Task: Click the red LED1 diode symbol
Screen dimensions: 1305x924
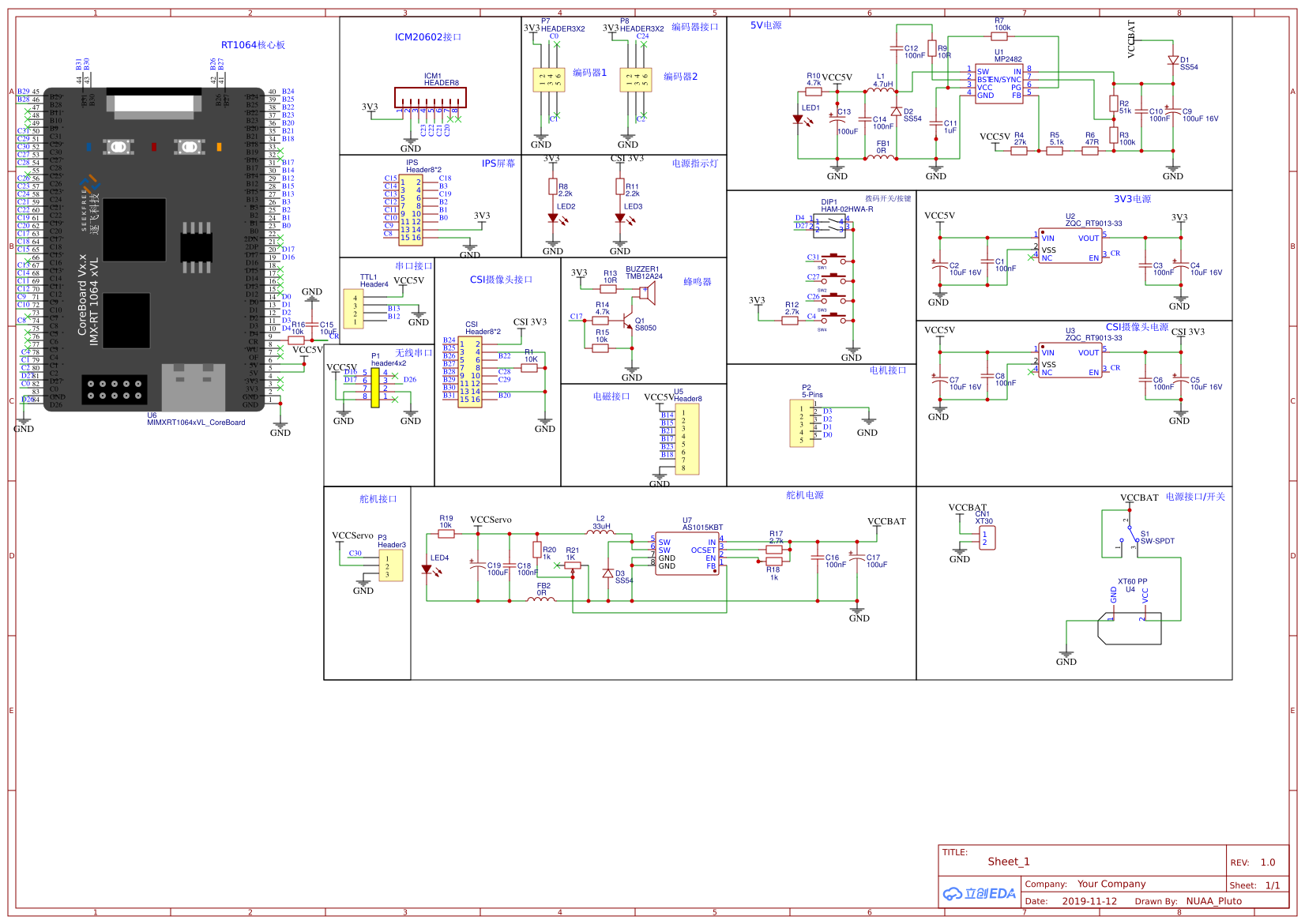Action: click(798, 120)
